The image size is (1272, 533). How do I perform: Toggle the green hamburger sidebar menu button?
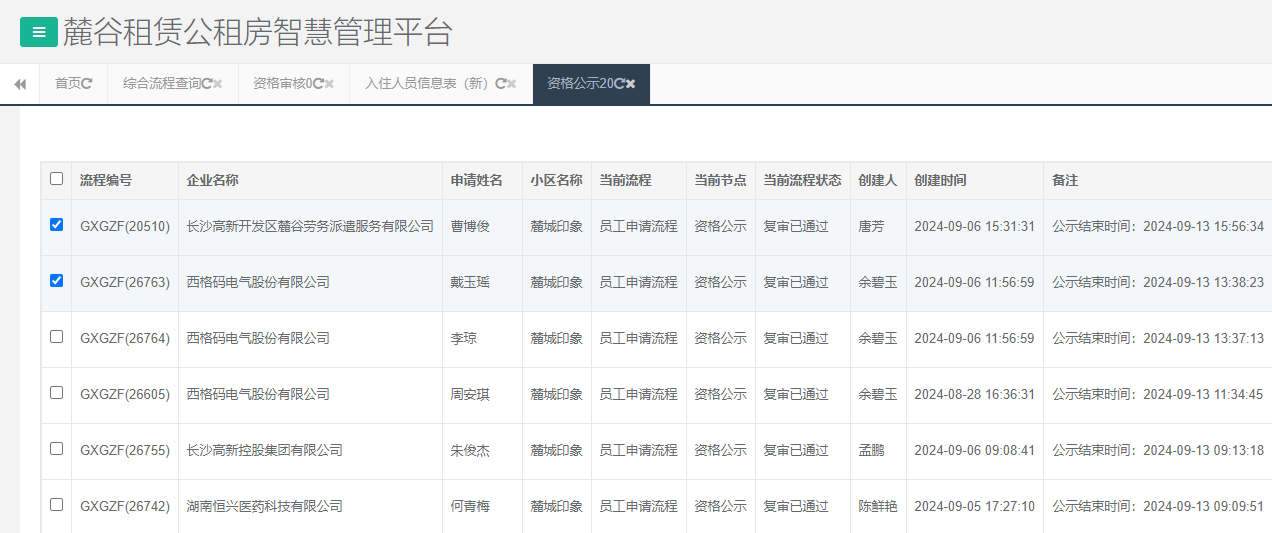(x=39, y=32)
